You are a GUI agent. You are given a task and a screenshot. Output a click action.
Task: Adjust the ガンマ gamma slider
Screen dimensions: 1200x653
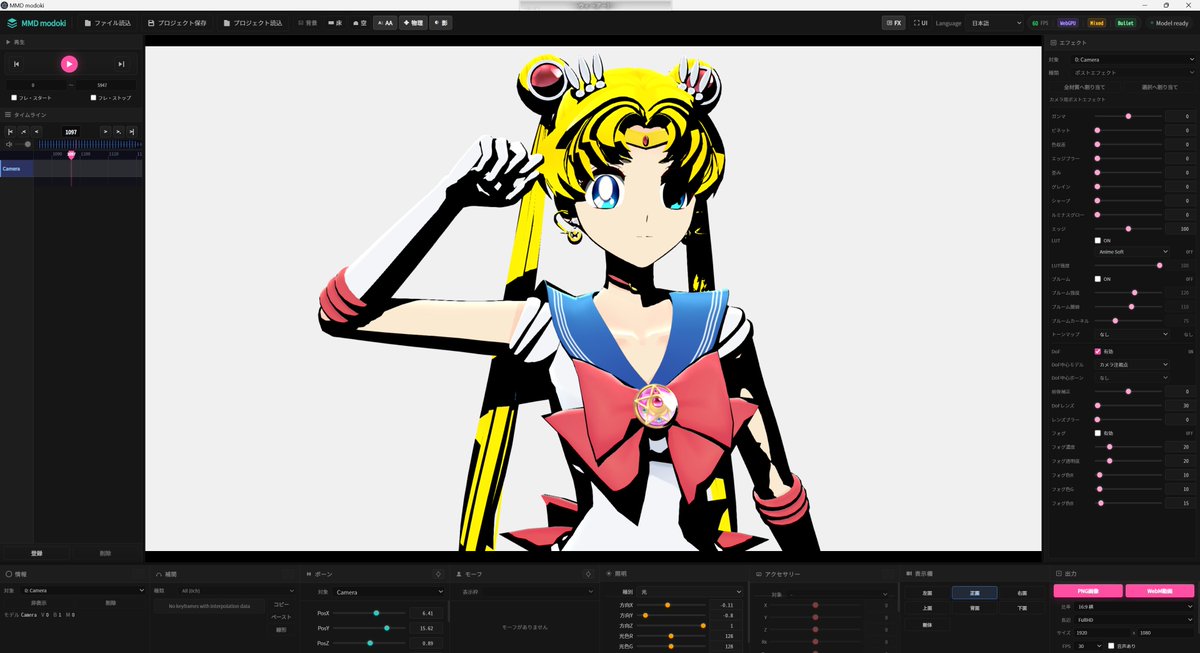click(1126, 116)
